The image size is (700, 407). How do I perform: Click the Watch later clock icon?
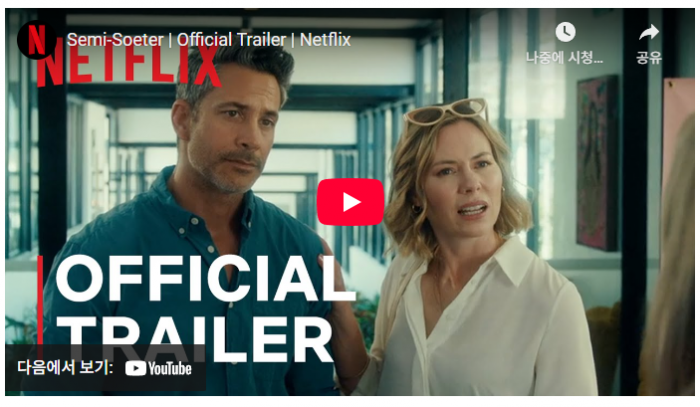click(x=565, y=32)
